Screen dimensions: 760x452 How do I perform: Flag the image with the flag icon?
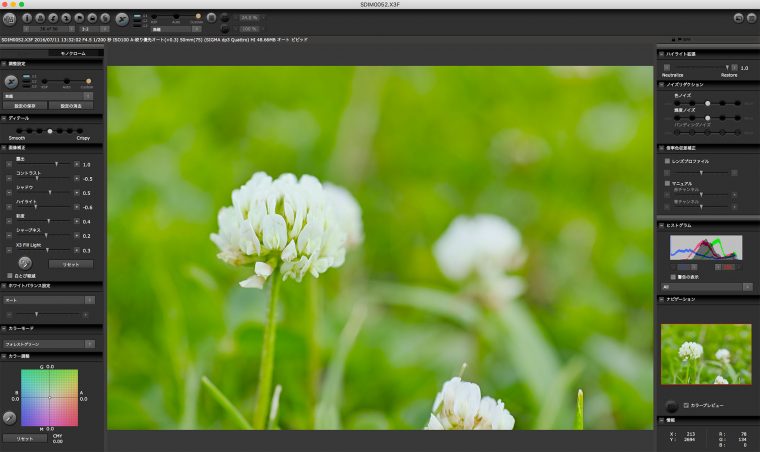click(79, 18)
